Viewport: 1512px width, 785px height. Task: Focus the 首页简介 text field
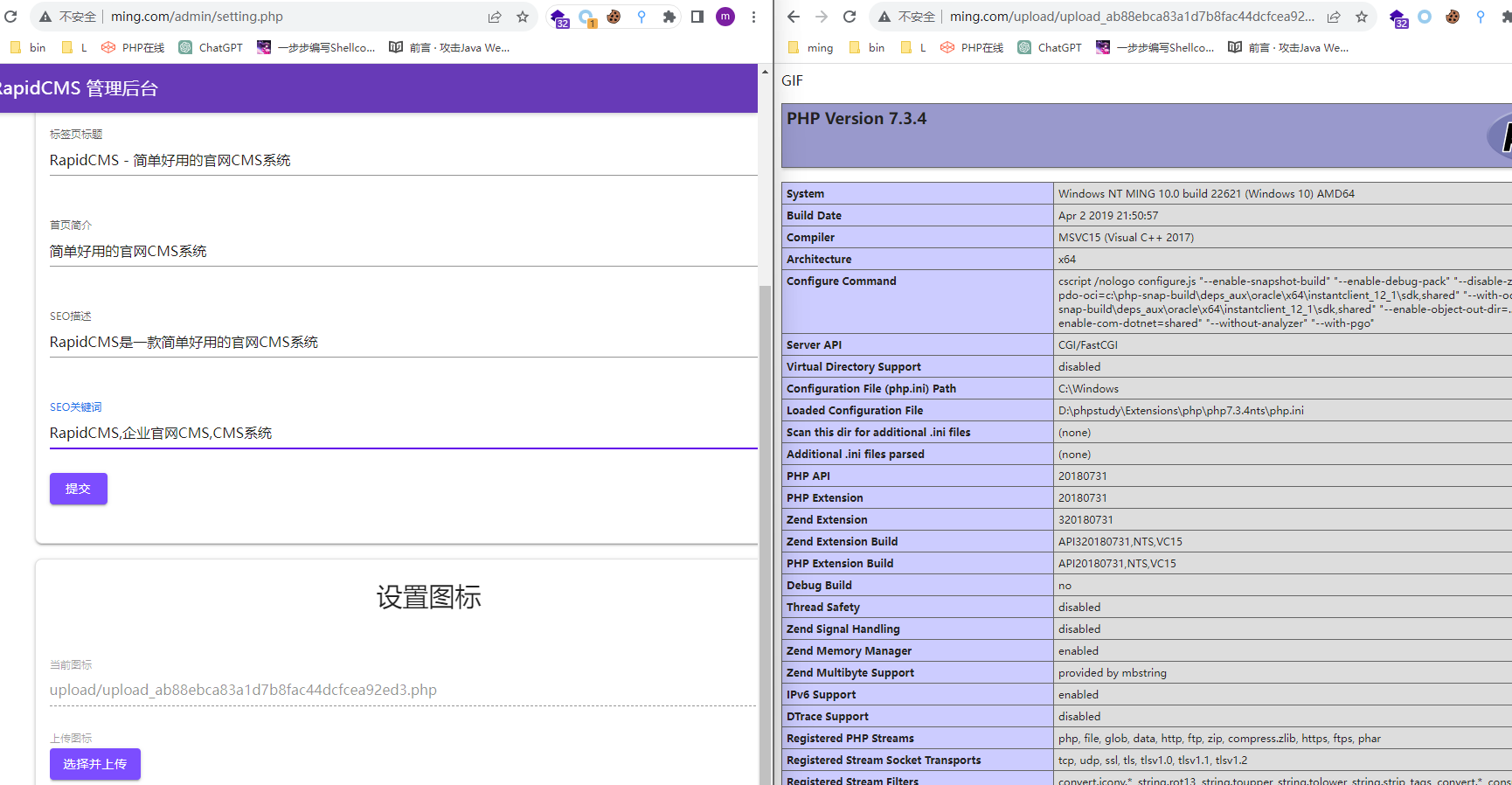point(402,252)
